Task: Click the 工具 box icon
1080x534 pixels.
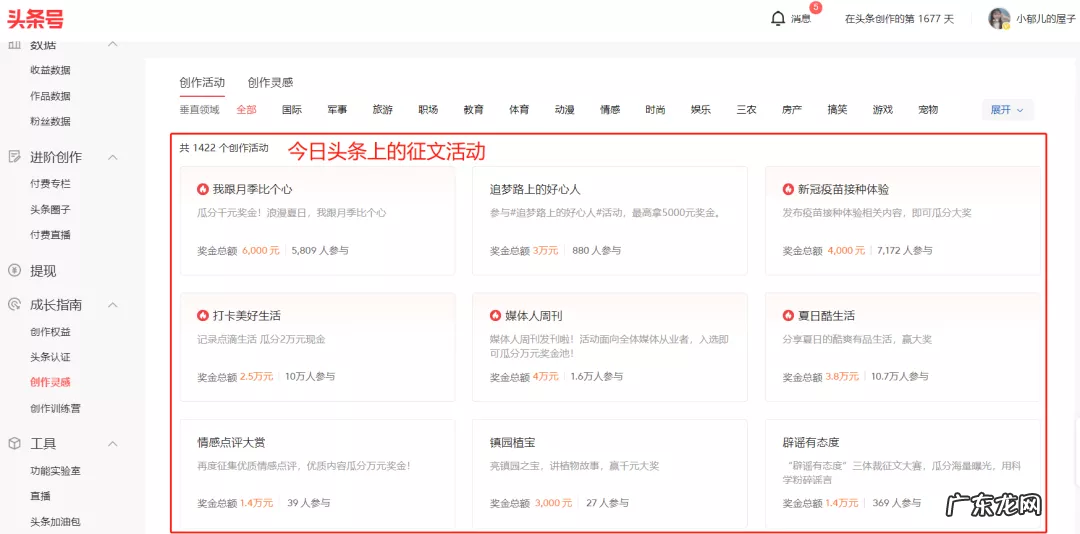Action: point(14,444)
